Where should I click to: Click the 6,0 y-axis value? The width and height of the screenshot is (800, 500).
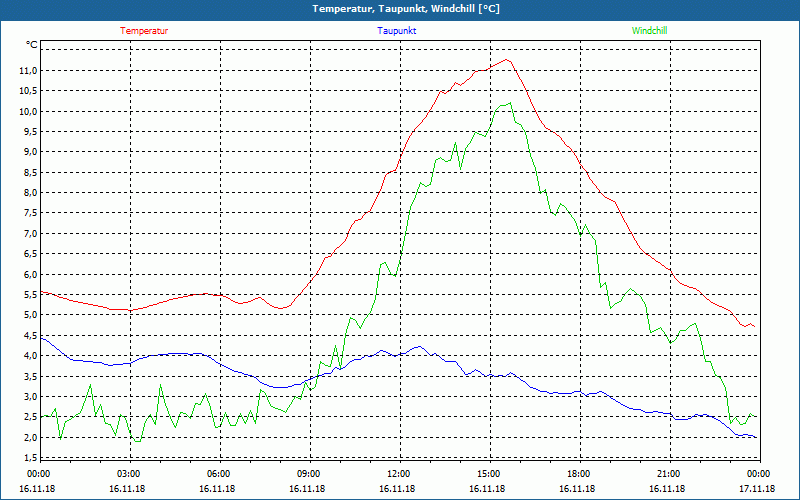[x=30, y=274]
